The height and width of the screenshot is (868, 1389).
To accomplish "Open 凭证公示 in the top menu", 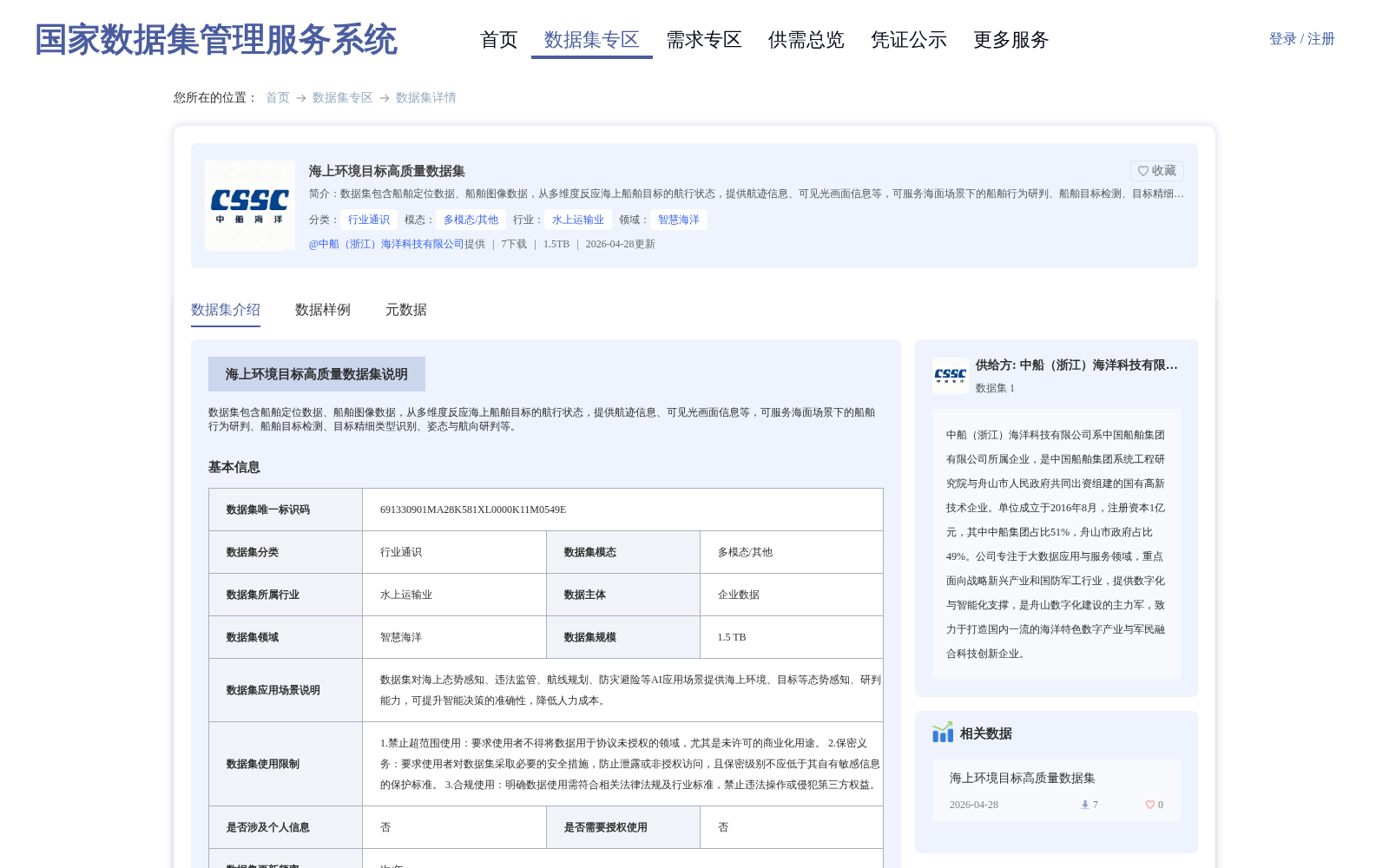I will [909, 40].
